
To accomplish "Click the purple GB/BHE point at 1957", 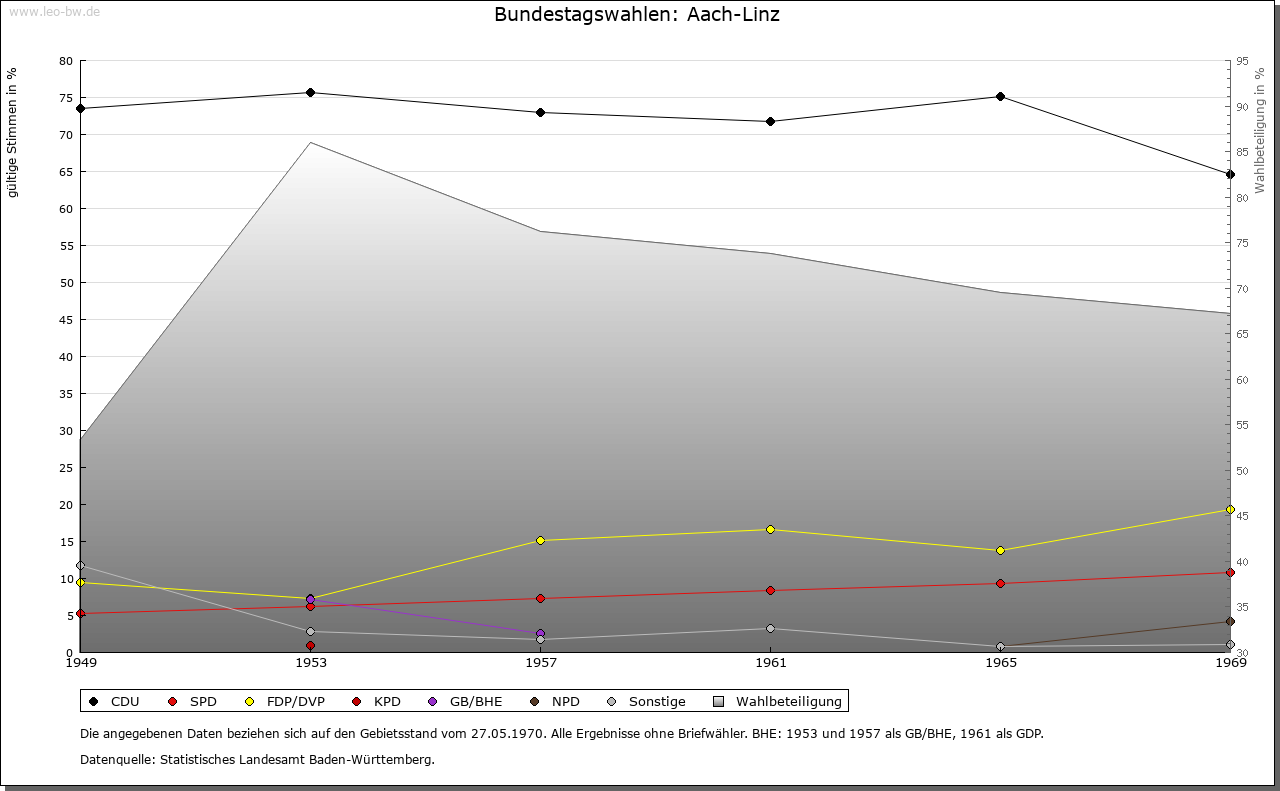I will (540, 634).
